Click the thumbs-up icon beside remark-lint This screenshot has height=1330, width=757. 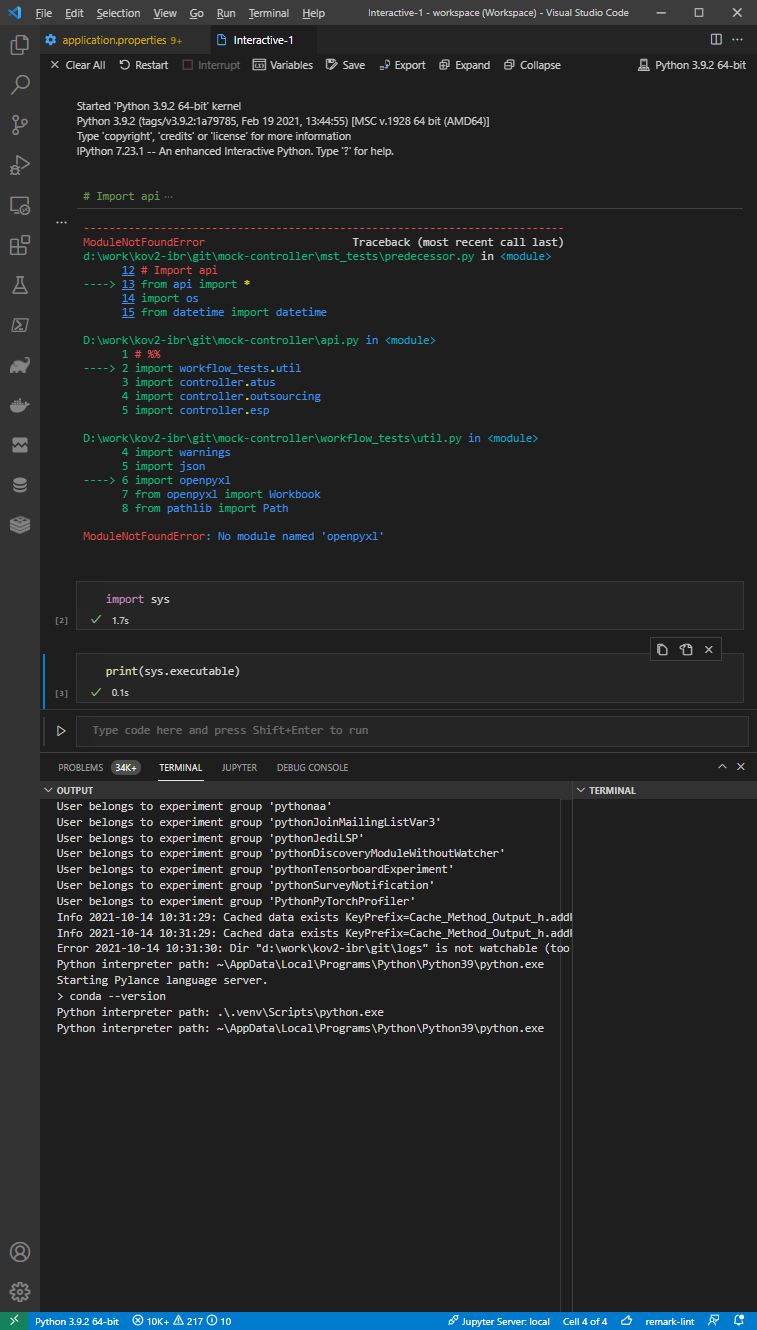click(628, 1321)
